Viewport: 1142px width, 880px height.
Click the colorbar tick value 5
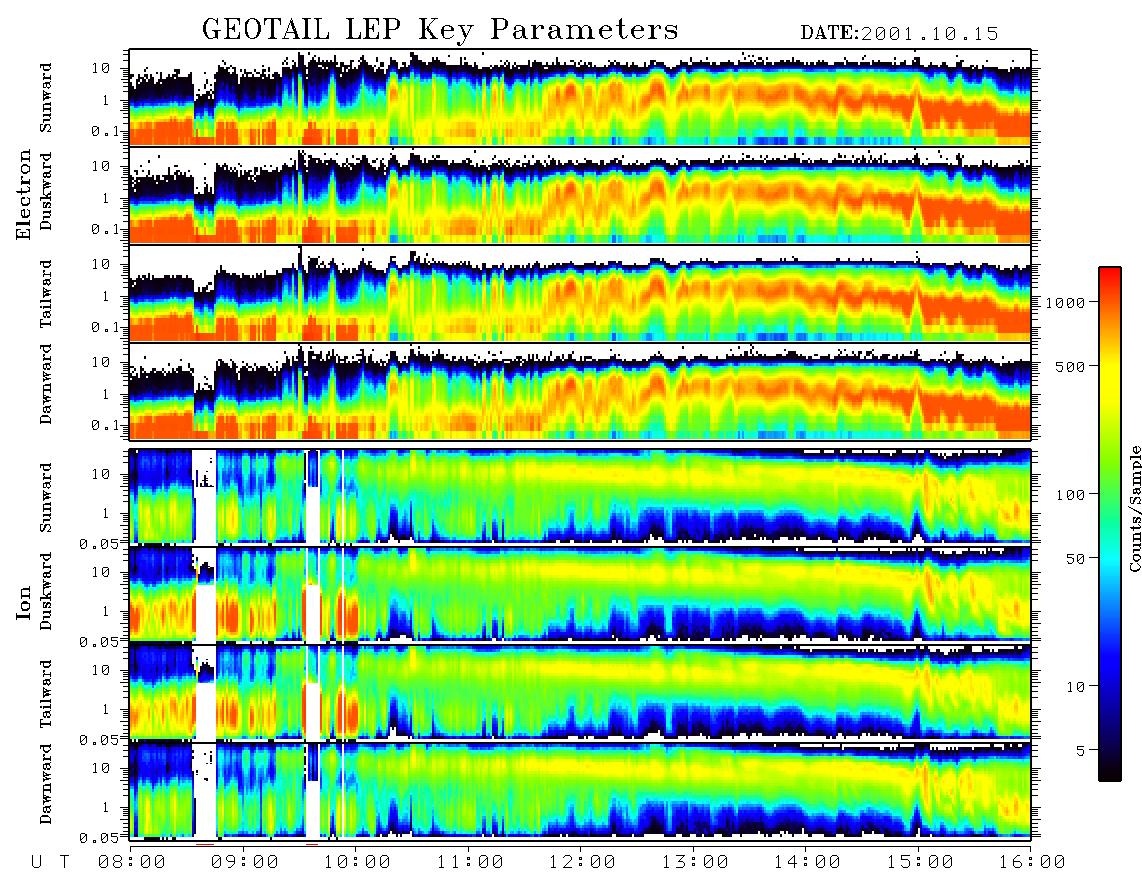pyautogui.click(x=1081, y=750)
